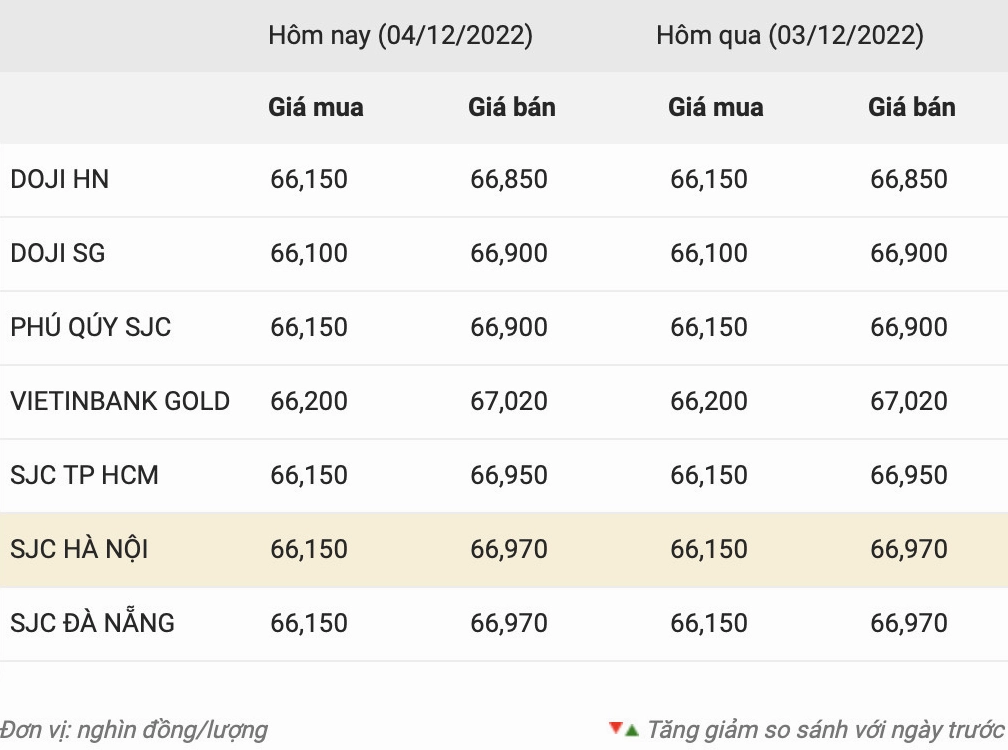Select the DOJI SG row label
Image resolution: width=1008 pixels, height=750 pixels.
point(57,253)
